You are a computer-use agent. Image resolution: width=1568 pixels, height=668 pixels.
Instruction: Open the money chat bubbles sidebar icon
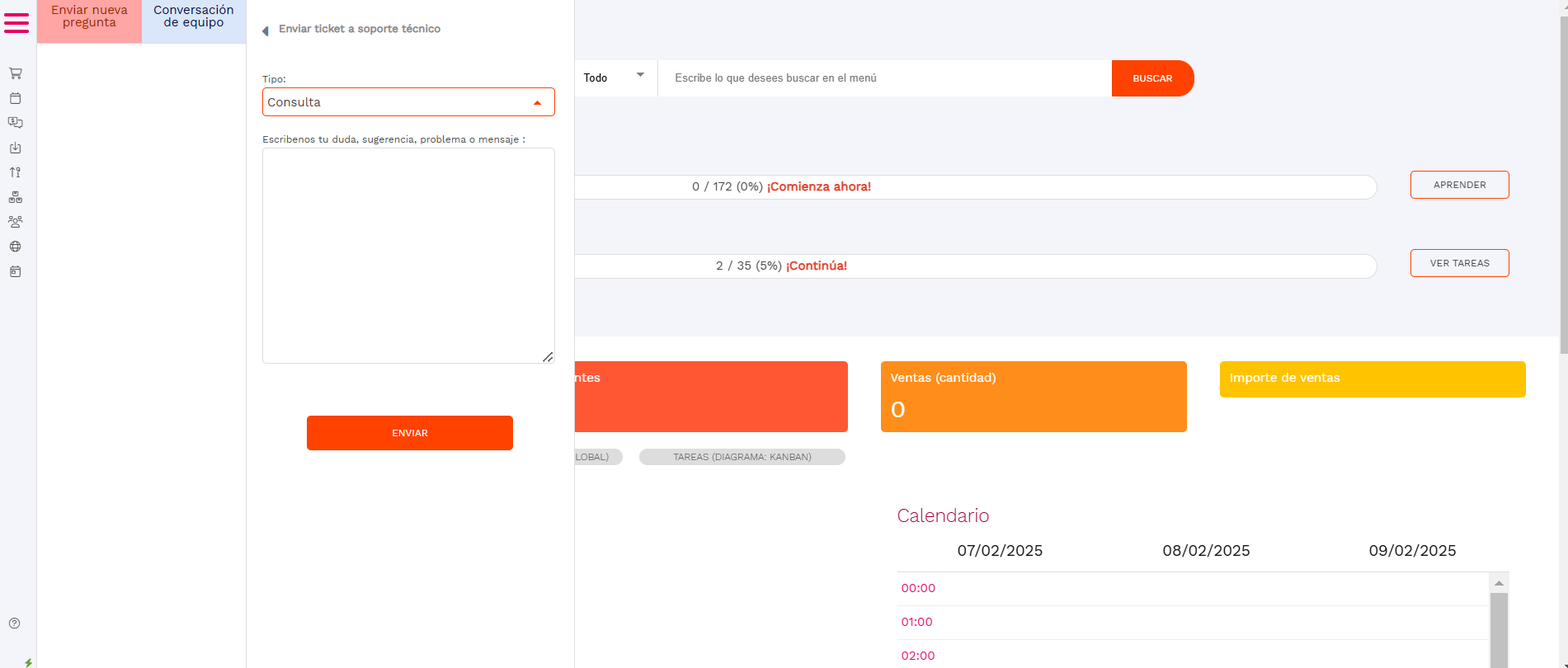click(x=15, y=123)
